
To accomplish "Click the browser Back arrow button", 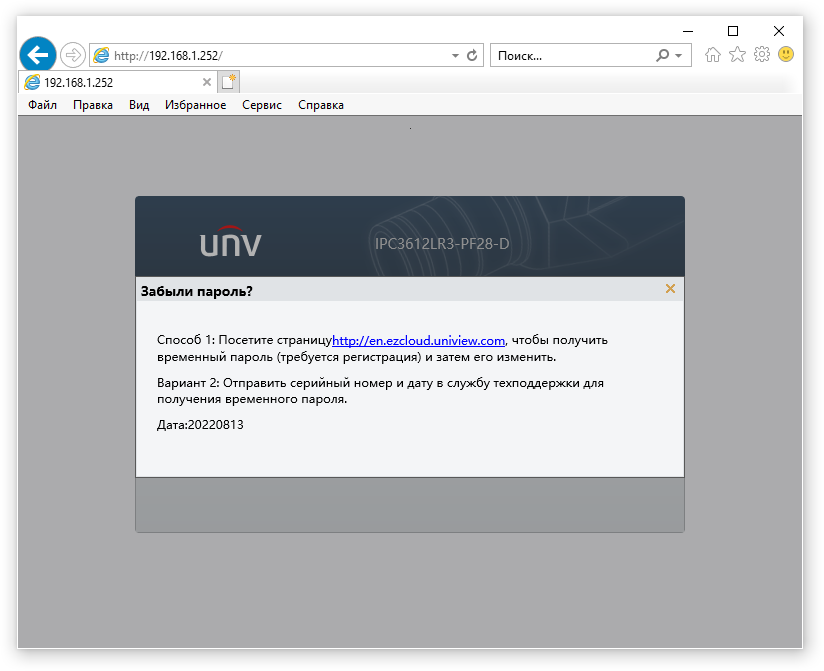I will [x=38, y=55].
